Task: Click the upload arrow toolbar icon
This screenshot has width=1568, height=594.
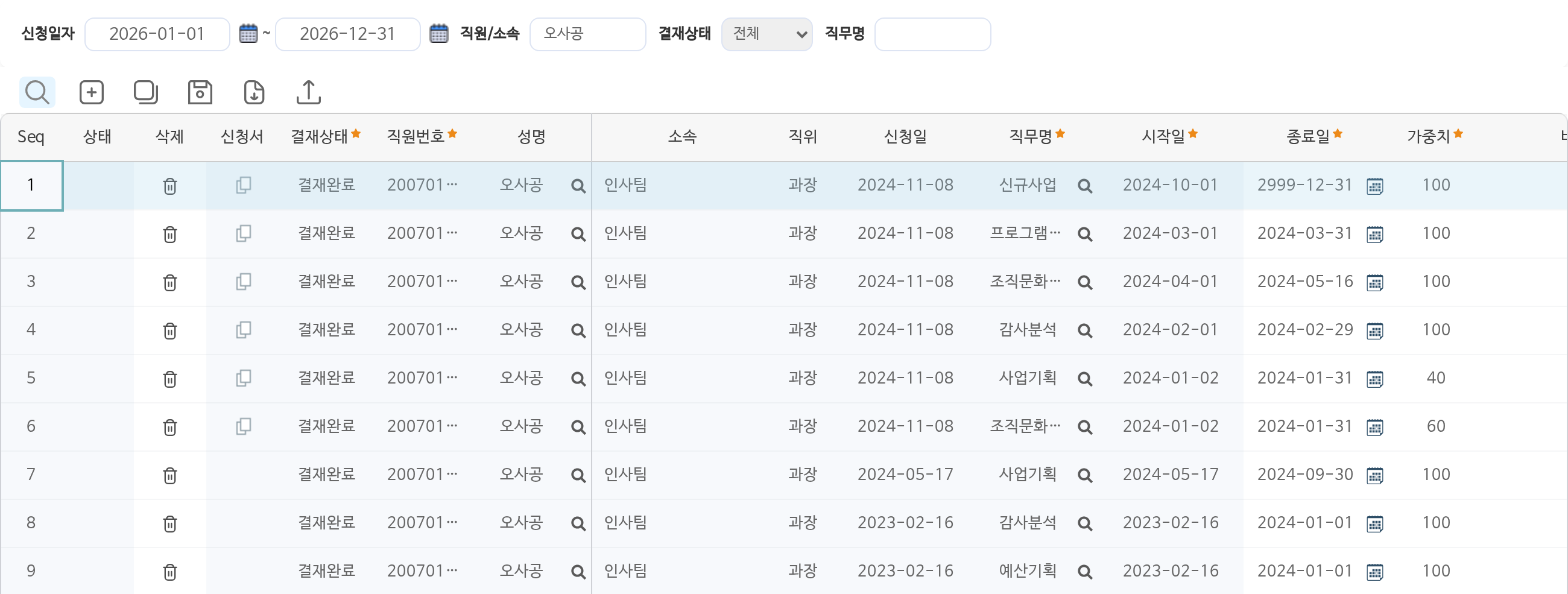Action: click(309, 92)
